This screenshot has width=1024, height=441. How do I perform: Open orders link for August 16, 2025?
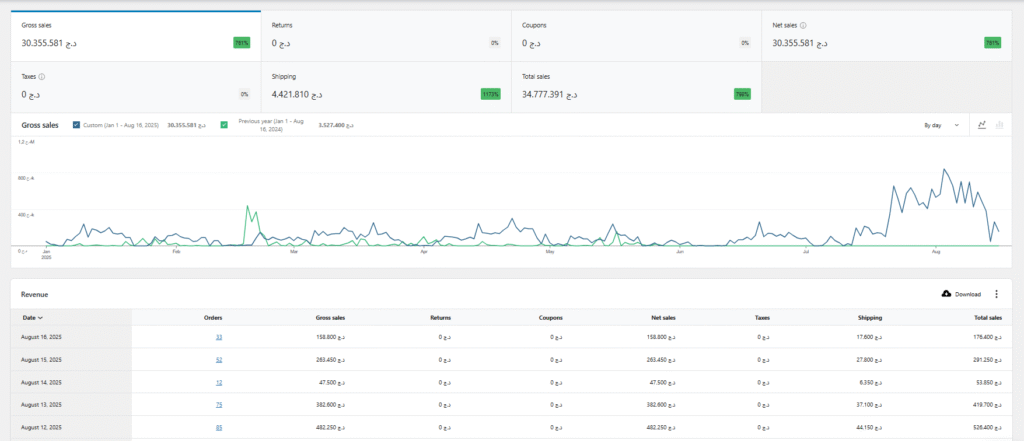(x=219, y=337)
